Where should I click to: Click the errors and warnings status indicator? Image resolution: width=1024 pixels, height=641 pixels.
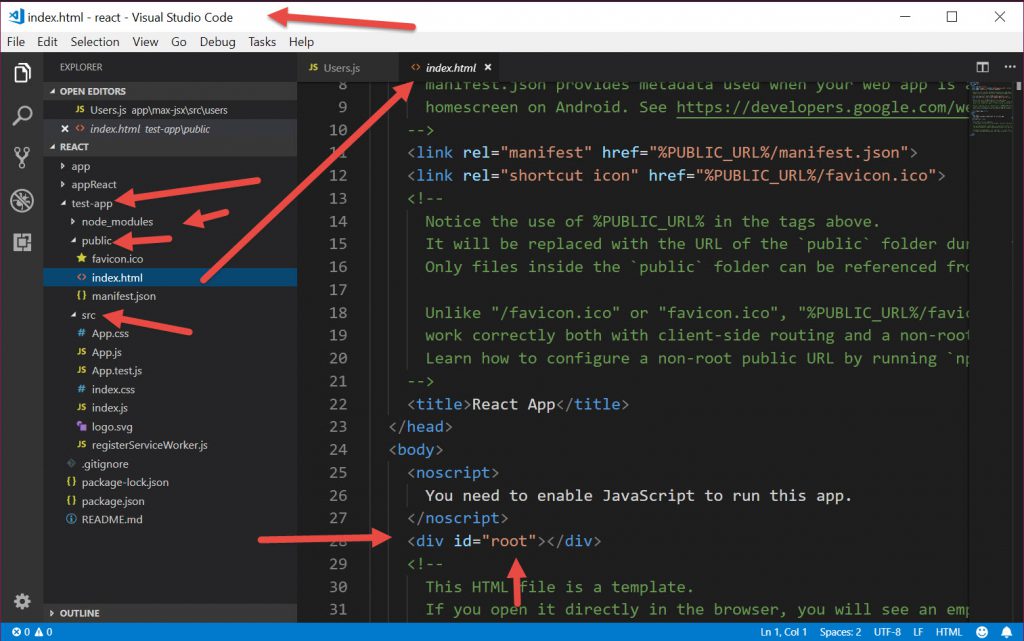pos(32,632)
